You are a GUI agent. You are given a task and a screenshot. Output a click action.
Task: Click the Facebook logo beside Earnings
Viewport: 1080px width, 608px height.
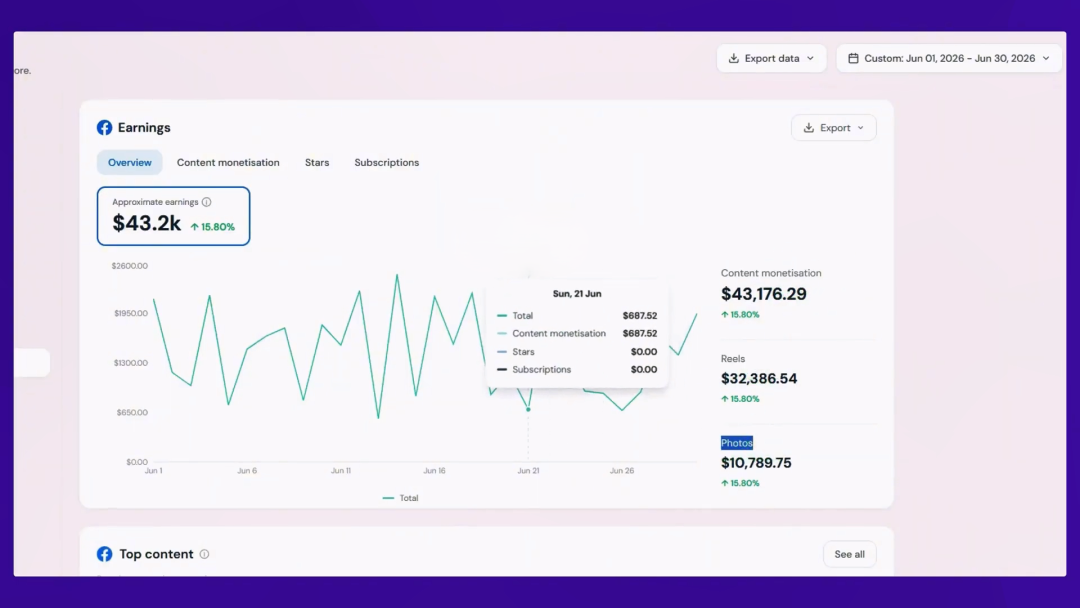point(104,127)
